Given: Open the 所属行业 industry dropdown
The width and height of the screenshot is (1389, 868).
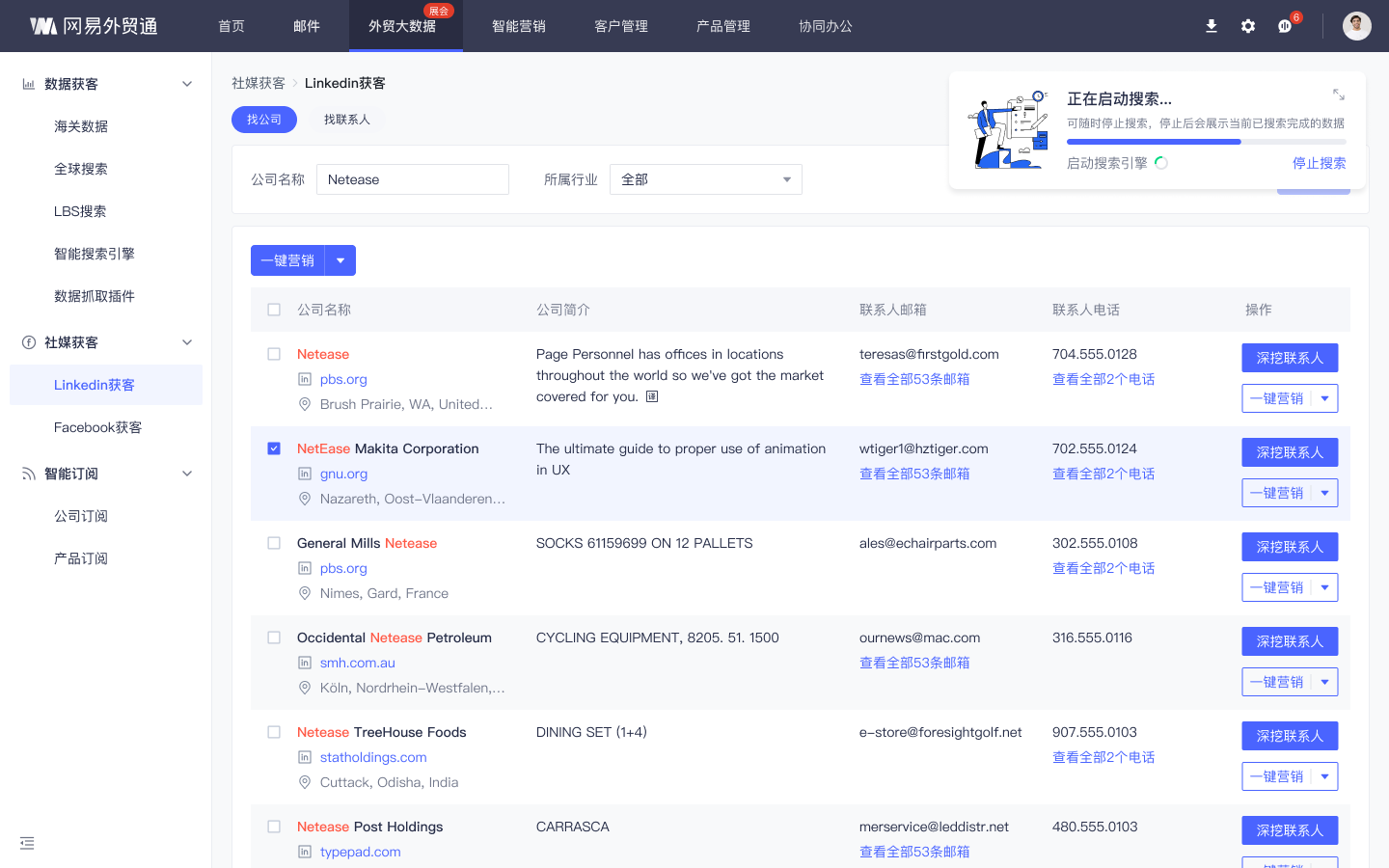Looking at the screenshot, I should click(706, 179).
